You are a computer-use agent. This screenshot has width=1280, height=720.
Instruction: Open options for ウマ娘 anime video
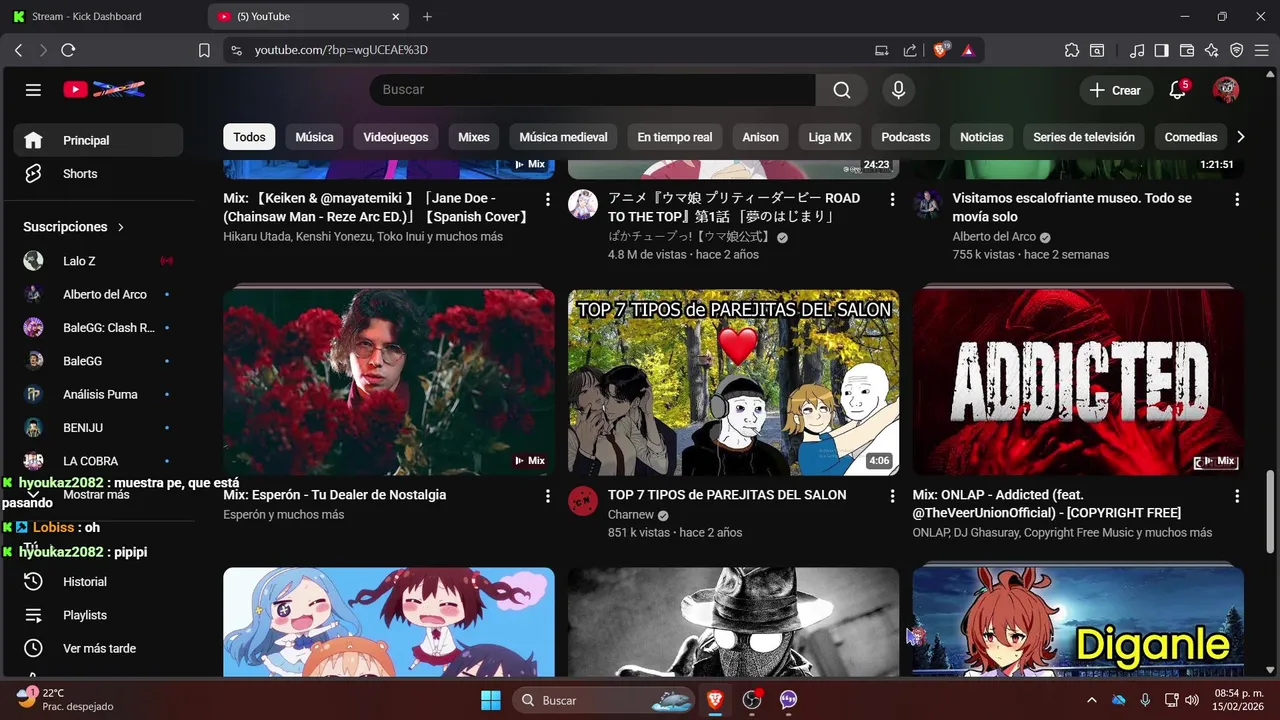[892, 200]
